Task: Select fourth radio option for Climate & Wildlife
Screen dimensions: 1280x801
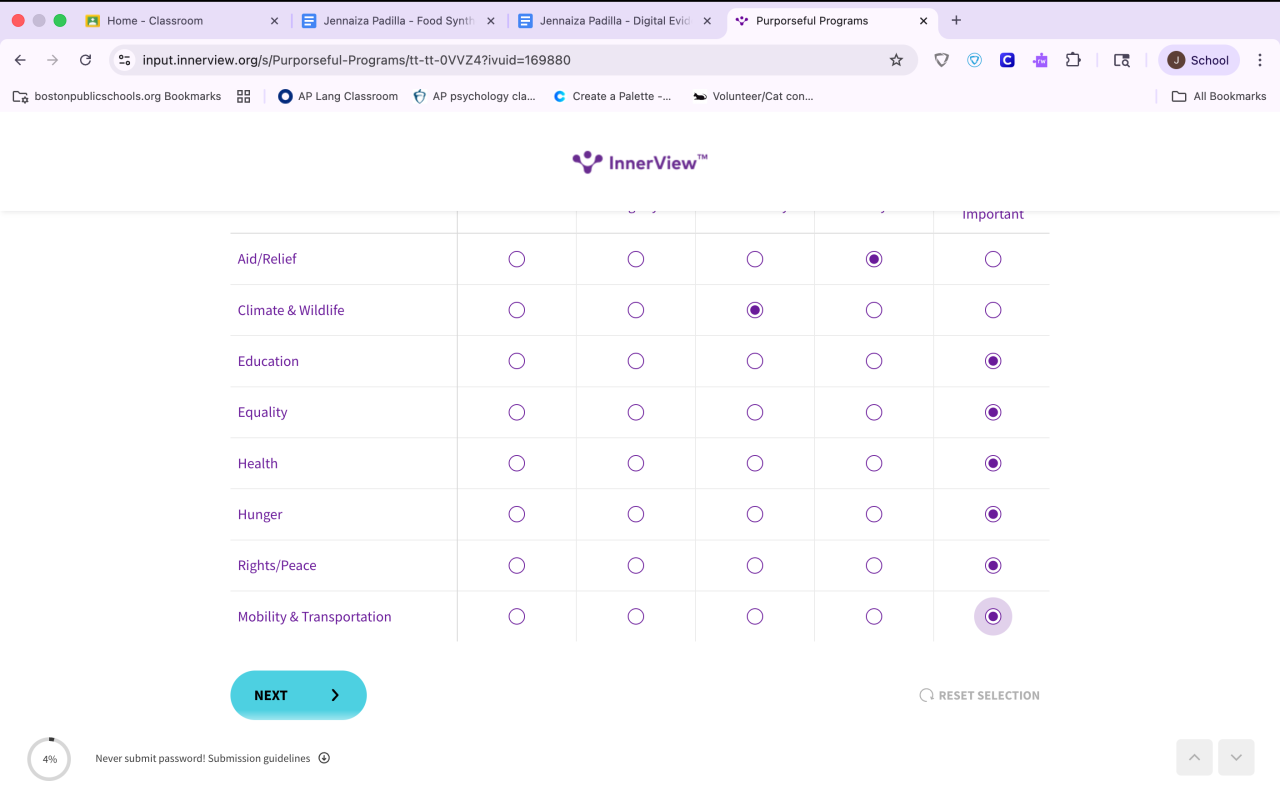Action: pos(874,310)
